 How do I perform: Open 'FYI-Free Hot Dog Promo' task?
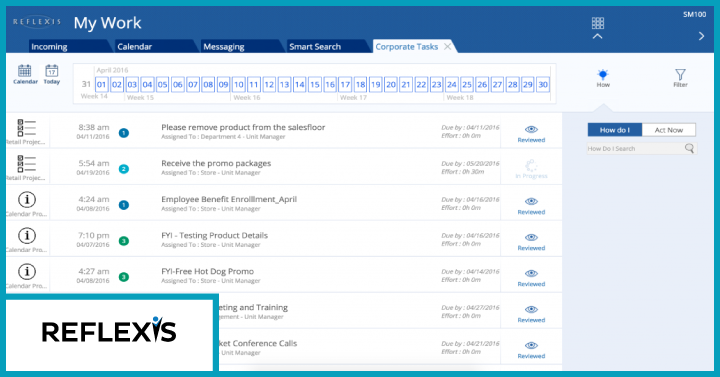207,271
